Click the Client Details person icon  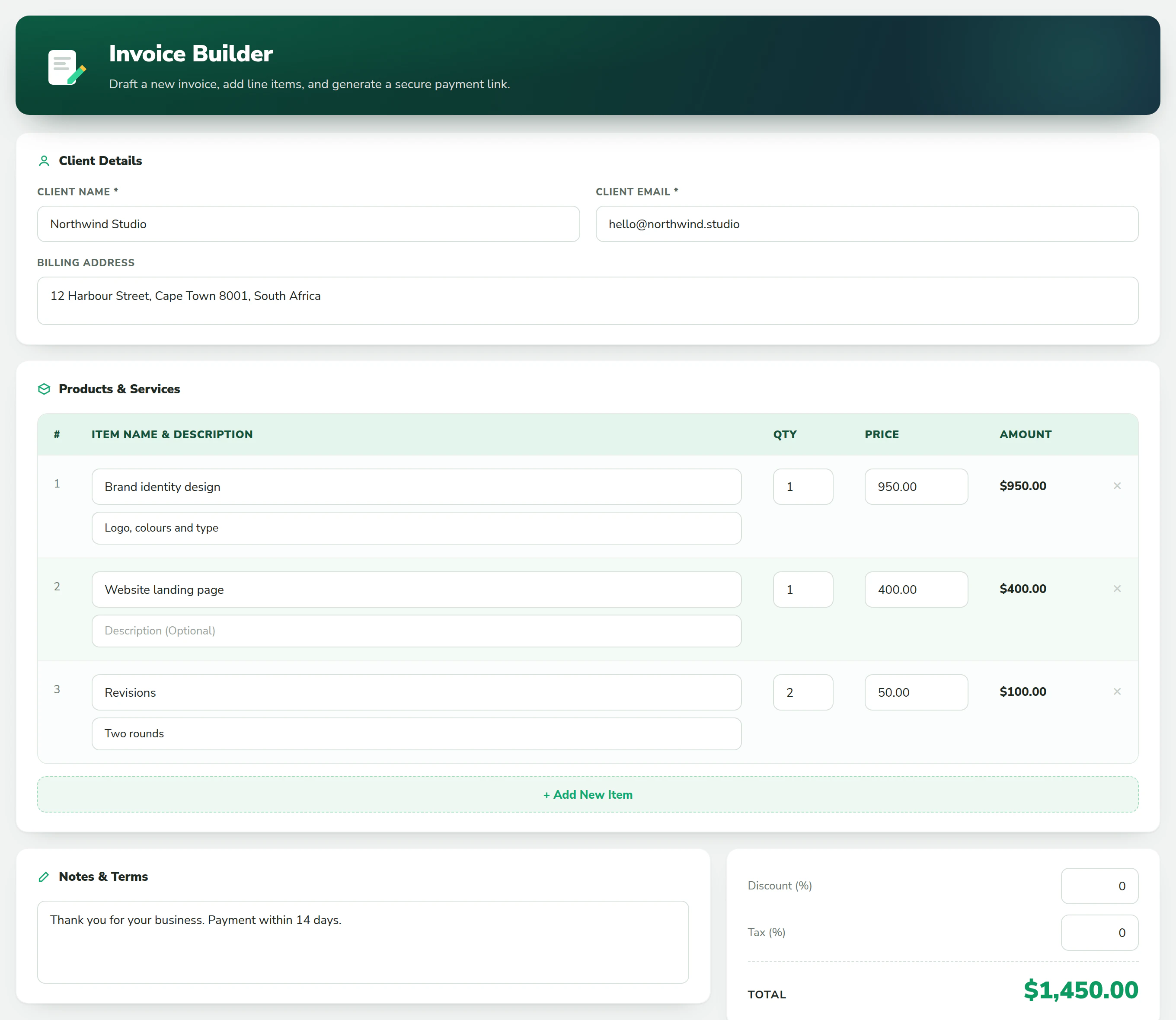point(44,161)
